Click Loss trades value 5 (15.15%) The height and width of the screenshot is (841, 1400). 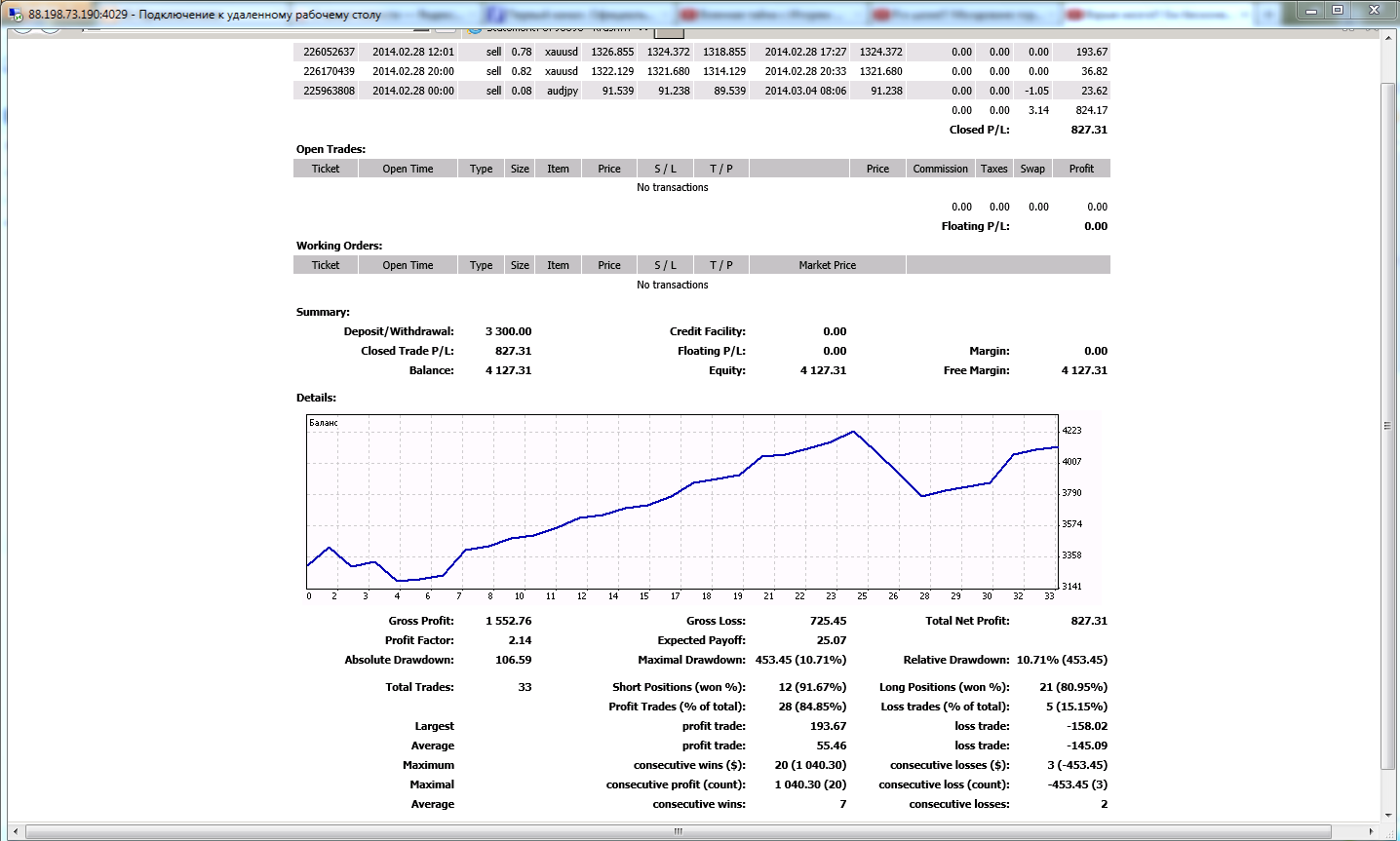click(x=1076, y=707)
